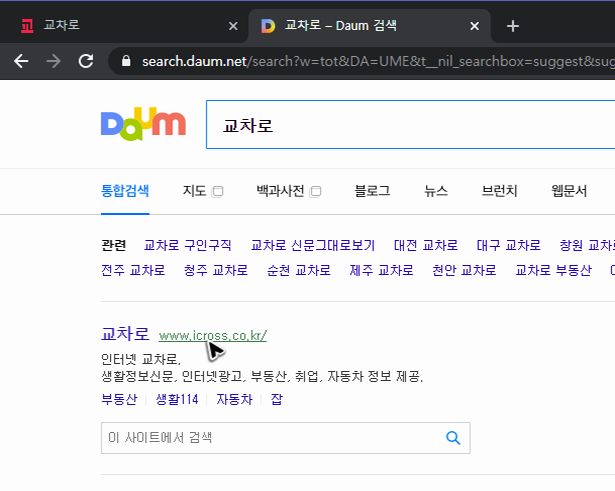Open the 백과사전 new-window icon
615x491 pixels.
[x=315, y=191]
